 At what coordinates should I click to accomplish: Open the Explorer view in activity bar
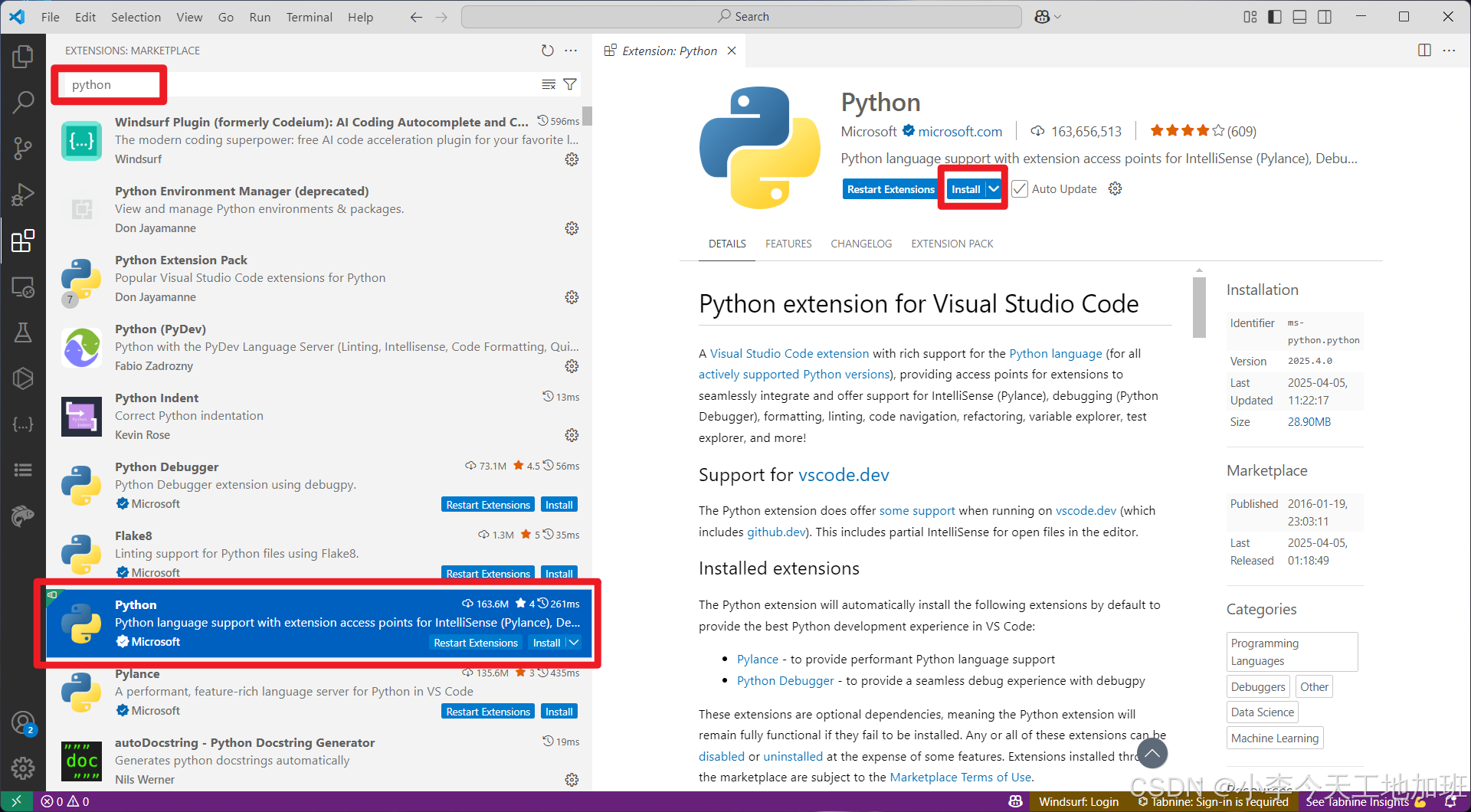23,56
